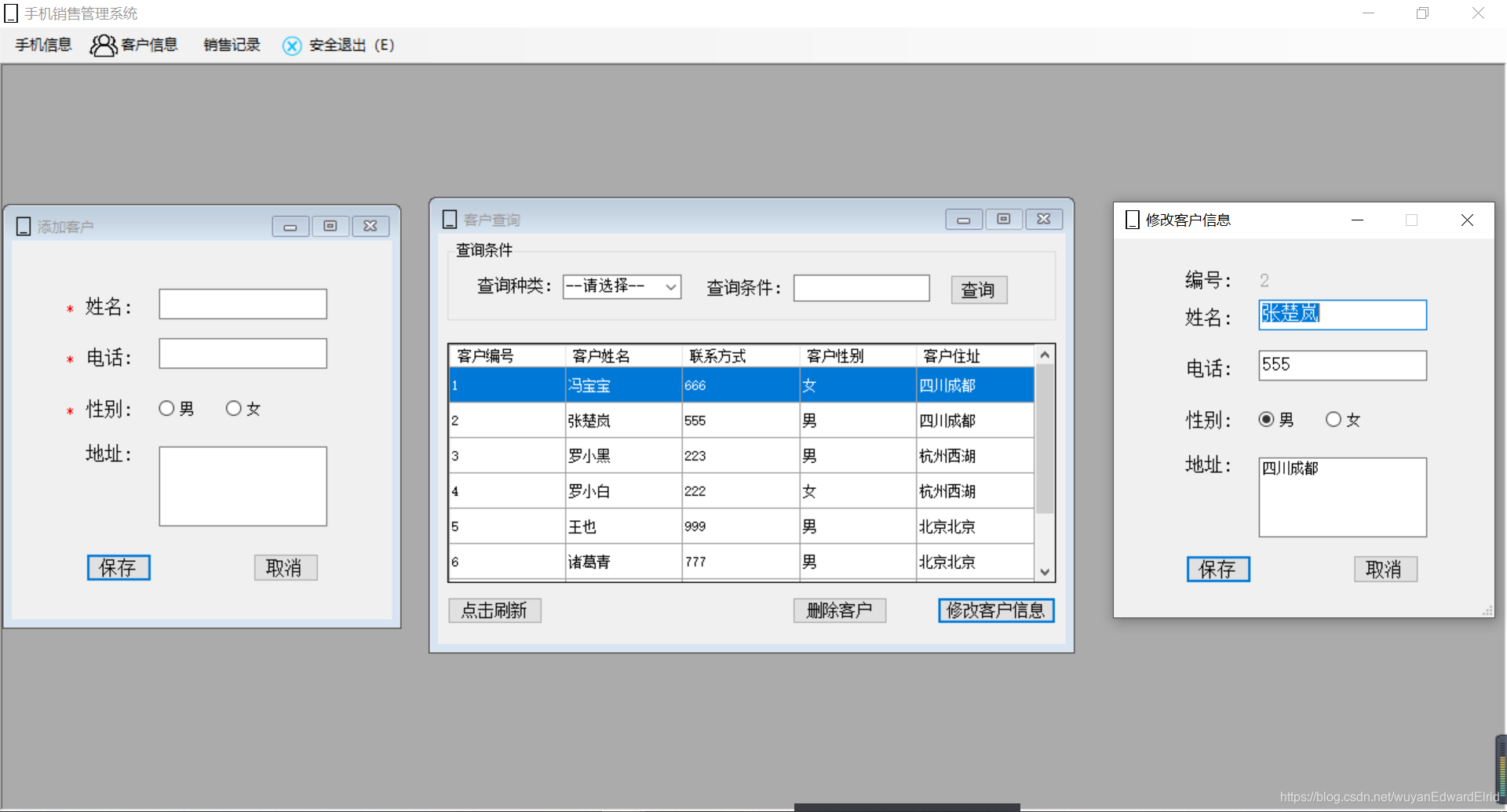
Task: Click the customer table scrollbar thumb
Action: pyautogui.click(x=1045, y=439)
